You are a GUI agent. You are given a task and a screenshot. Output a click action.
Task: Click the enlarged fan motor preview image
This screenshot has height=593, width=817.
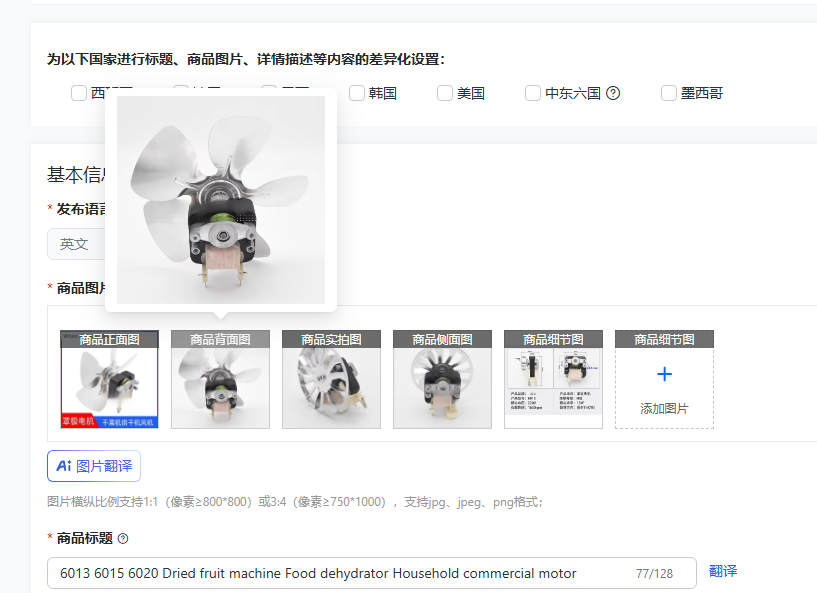[221, 200]
